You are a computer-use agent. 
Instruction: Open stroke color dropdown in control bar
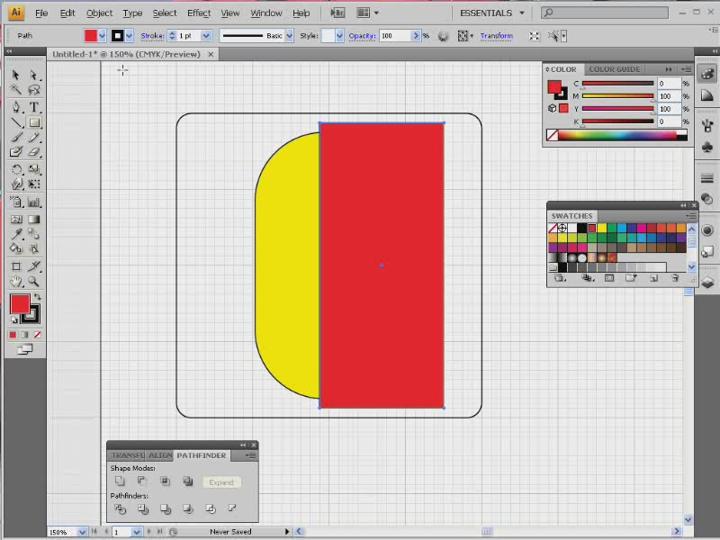click(x=129, y=35)
